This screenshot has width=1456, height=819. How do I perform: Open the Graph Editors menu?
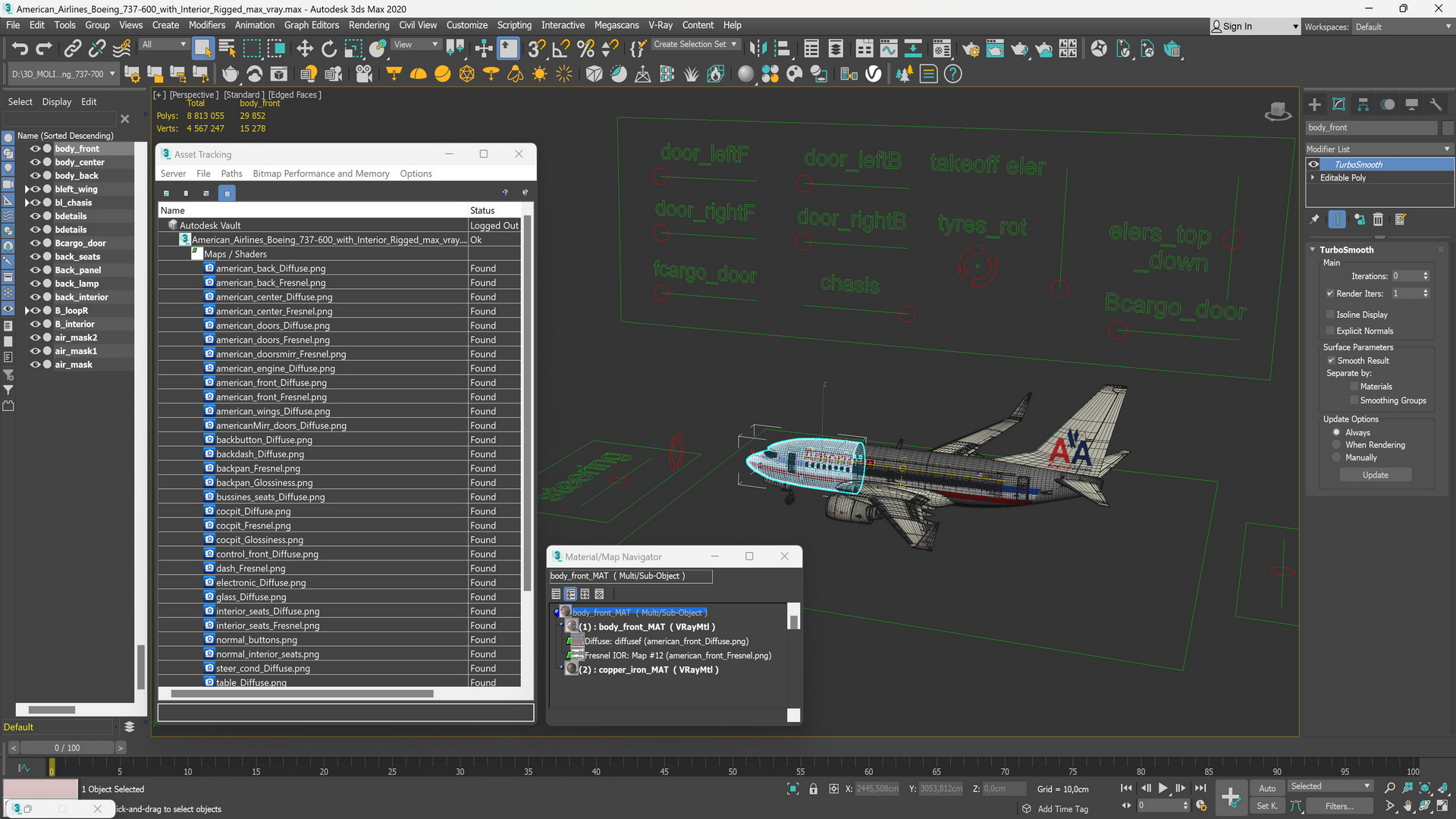[312, 25]
